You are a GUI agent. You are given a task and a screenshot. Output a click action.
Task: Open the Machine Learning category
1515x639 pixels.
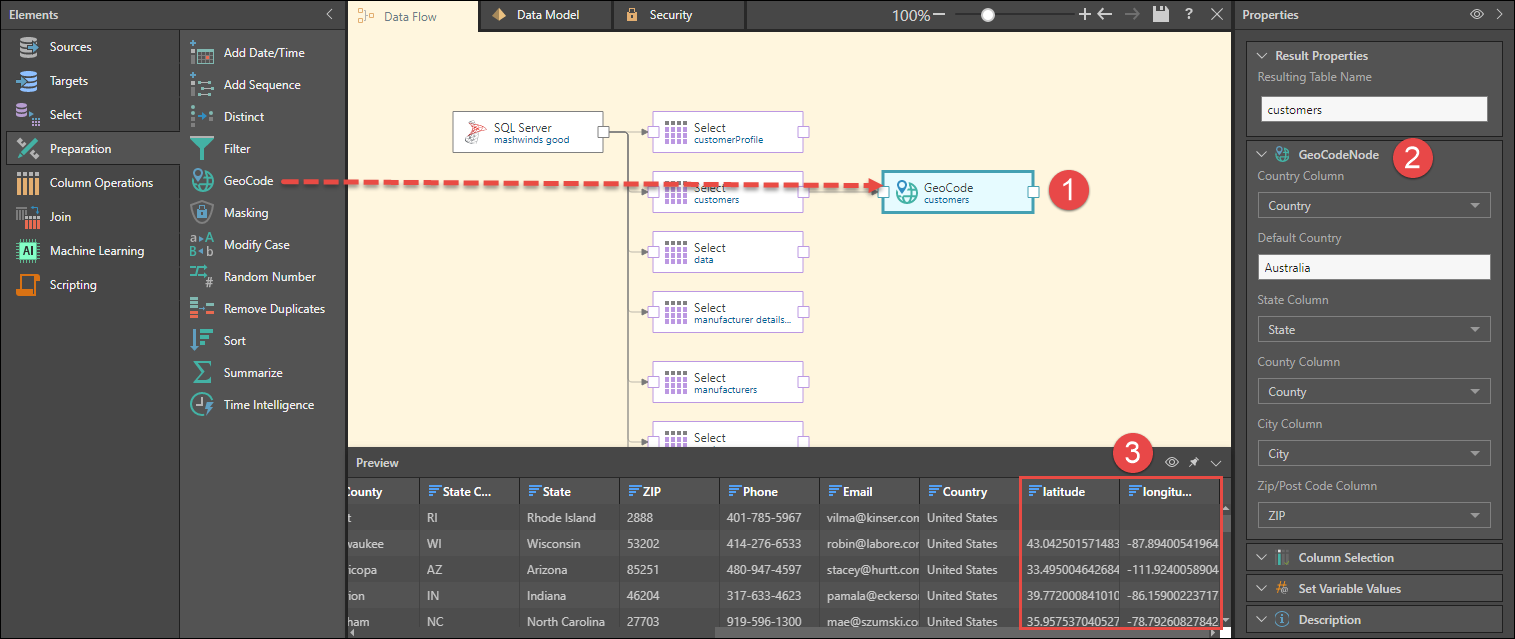pyautogui.click(x=96, y=251)
